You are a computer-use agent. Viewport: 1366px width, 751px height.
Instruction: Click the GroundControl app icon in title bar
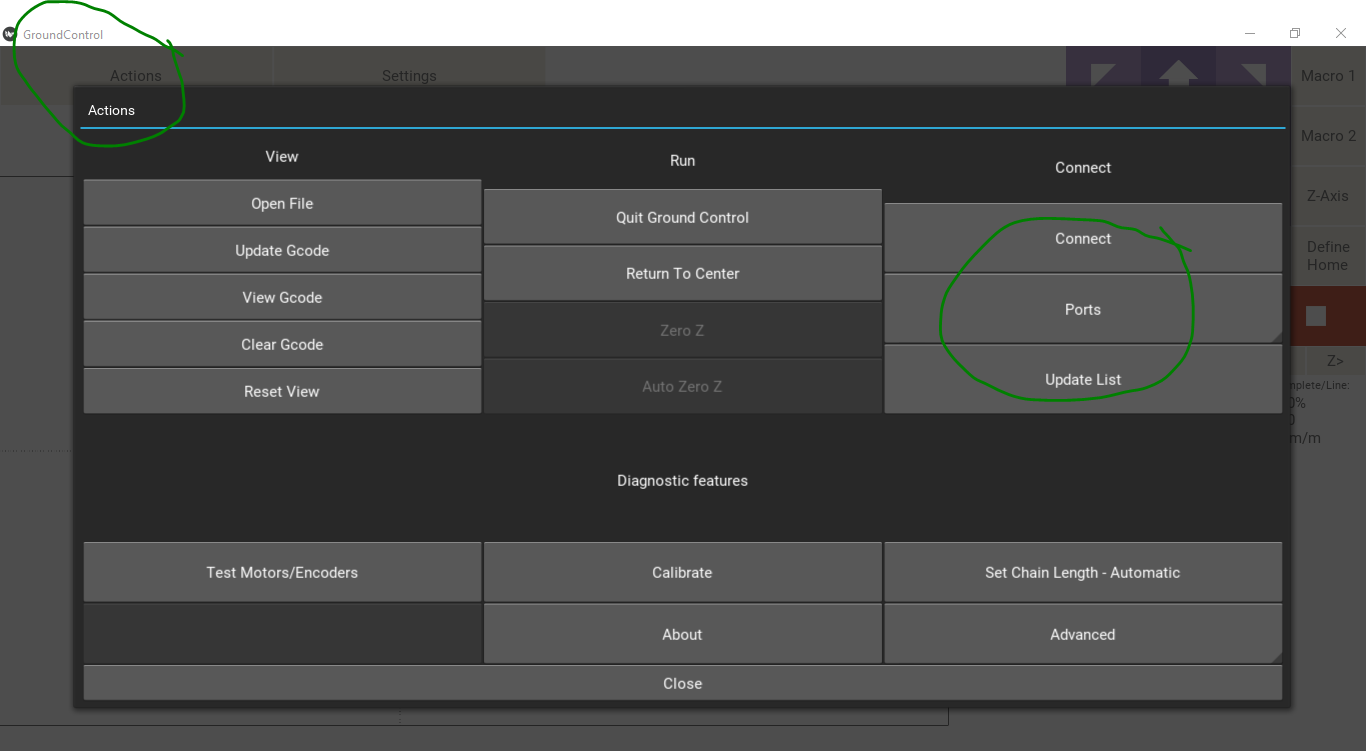click(x=10, y=34)
